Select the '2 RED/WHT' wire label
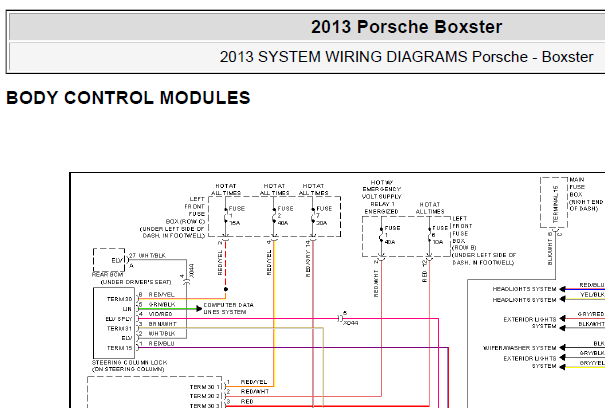The image size is (605, 408). pos(248,391)
